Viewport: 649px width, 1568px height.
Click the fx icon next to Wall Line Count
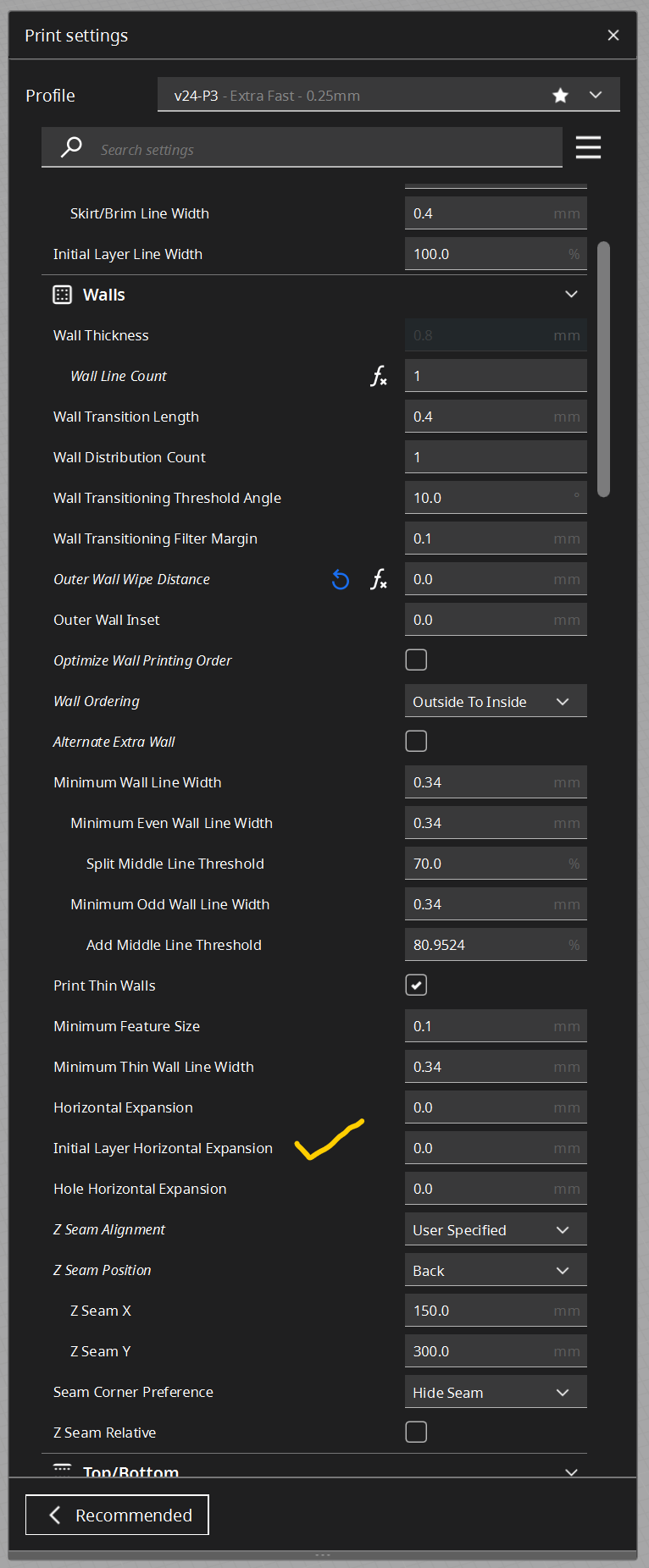click(x=379, y=376)
